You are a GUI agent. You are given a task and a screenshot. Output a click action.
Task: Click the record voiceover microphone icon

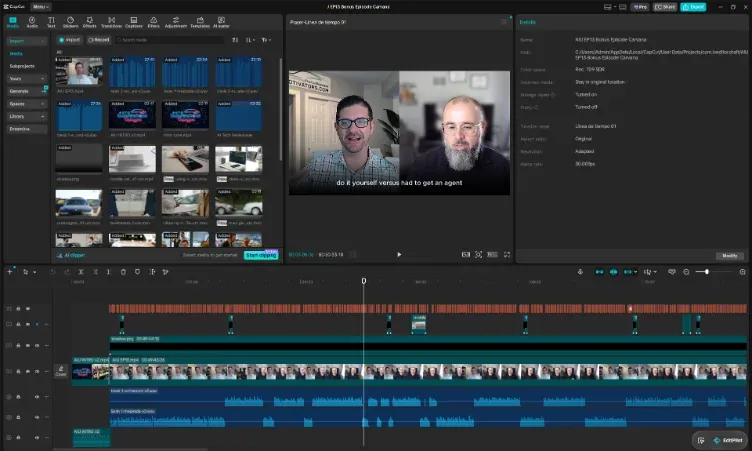(580, 272)
